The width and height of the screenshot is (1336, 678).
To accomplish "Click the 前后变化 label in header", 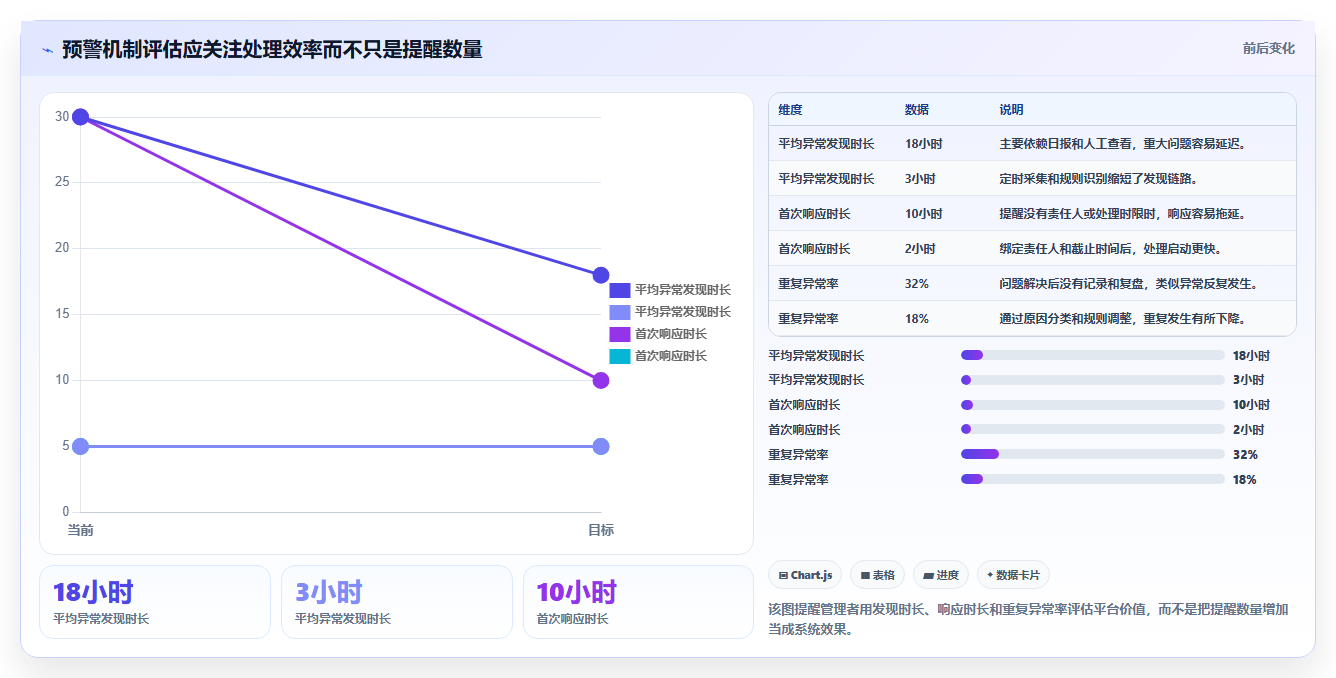I will click(x=1269, y=48).
